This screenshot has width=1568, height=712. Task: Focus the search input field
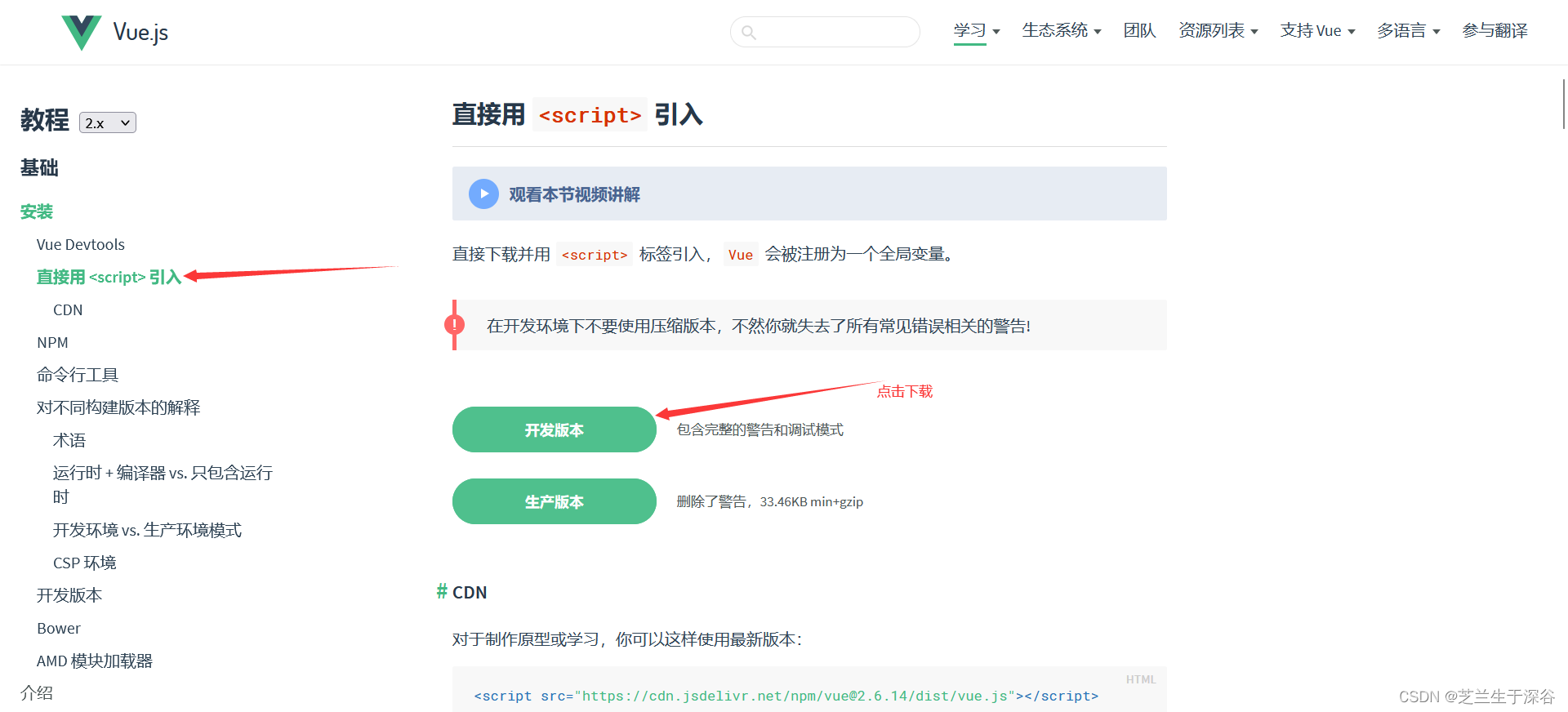coord(825,32)
